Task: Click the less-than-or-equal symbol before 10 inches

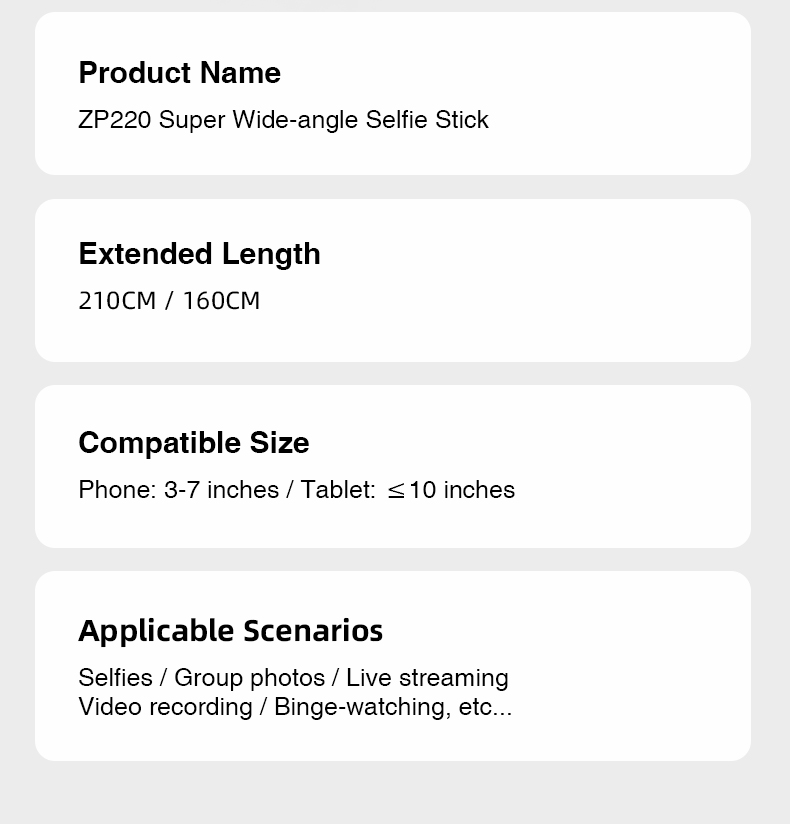Action: [396, 491]
